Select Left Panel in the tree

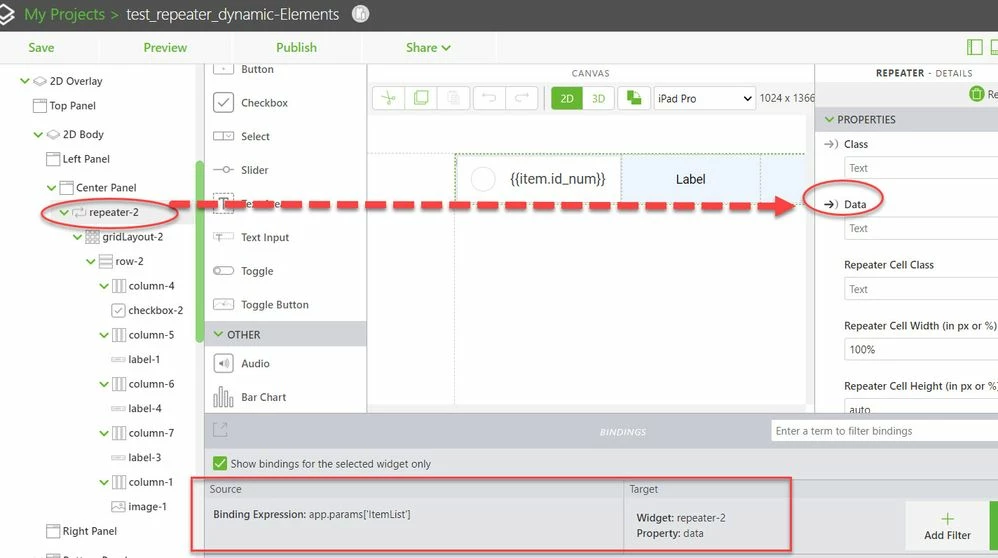pos(86,159)
